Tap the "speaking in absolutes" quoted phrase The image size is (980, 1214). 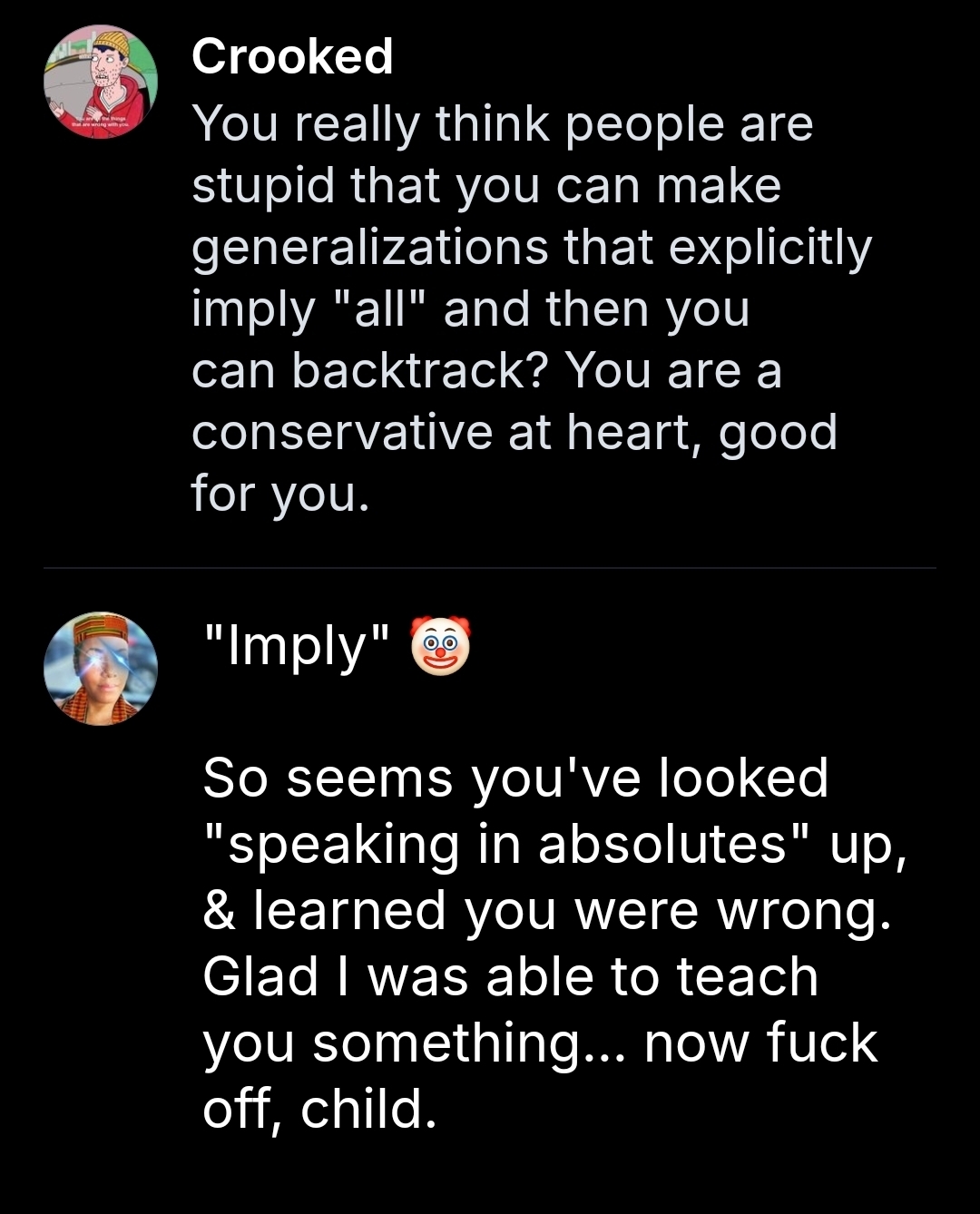(x=507, y=845)
